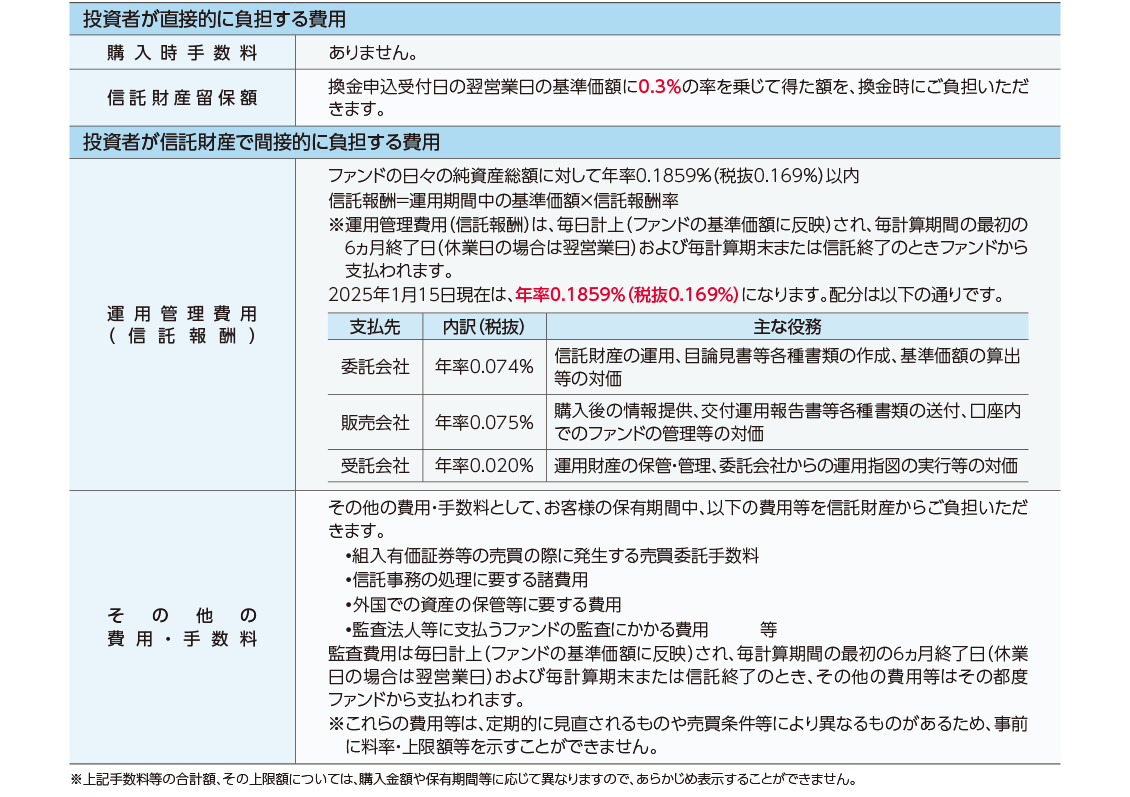Click the 信託報酬=運用期間中の基準価額×信託報酬率 formula line
The width and height of the screenshot is (1130, 797).
(x=503, y=199)
